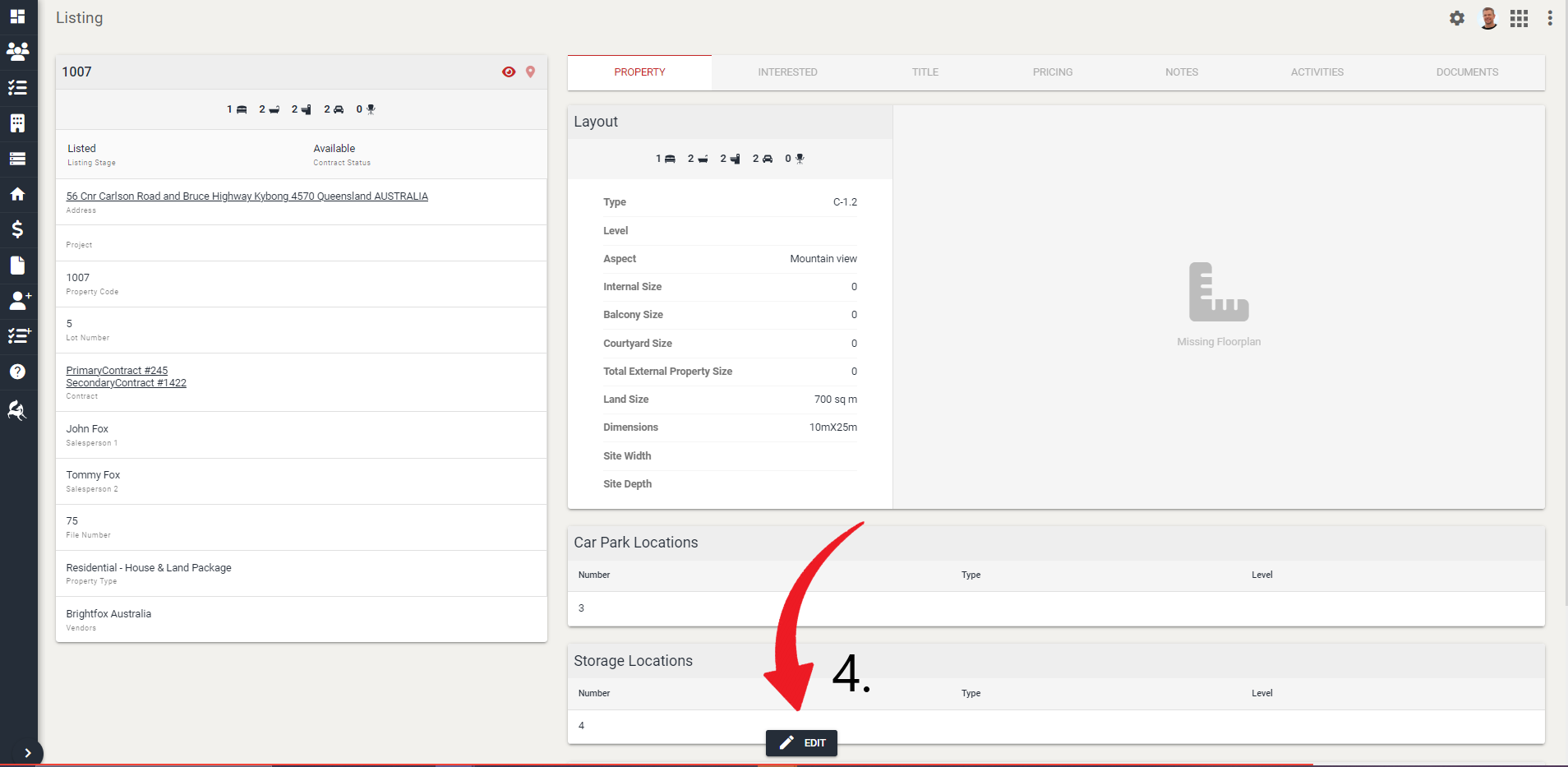Click the apps grid icon top right
1568x767 pixels.
(1520, 17)
